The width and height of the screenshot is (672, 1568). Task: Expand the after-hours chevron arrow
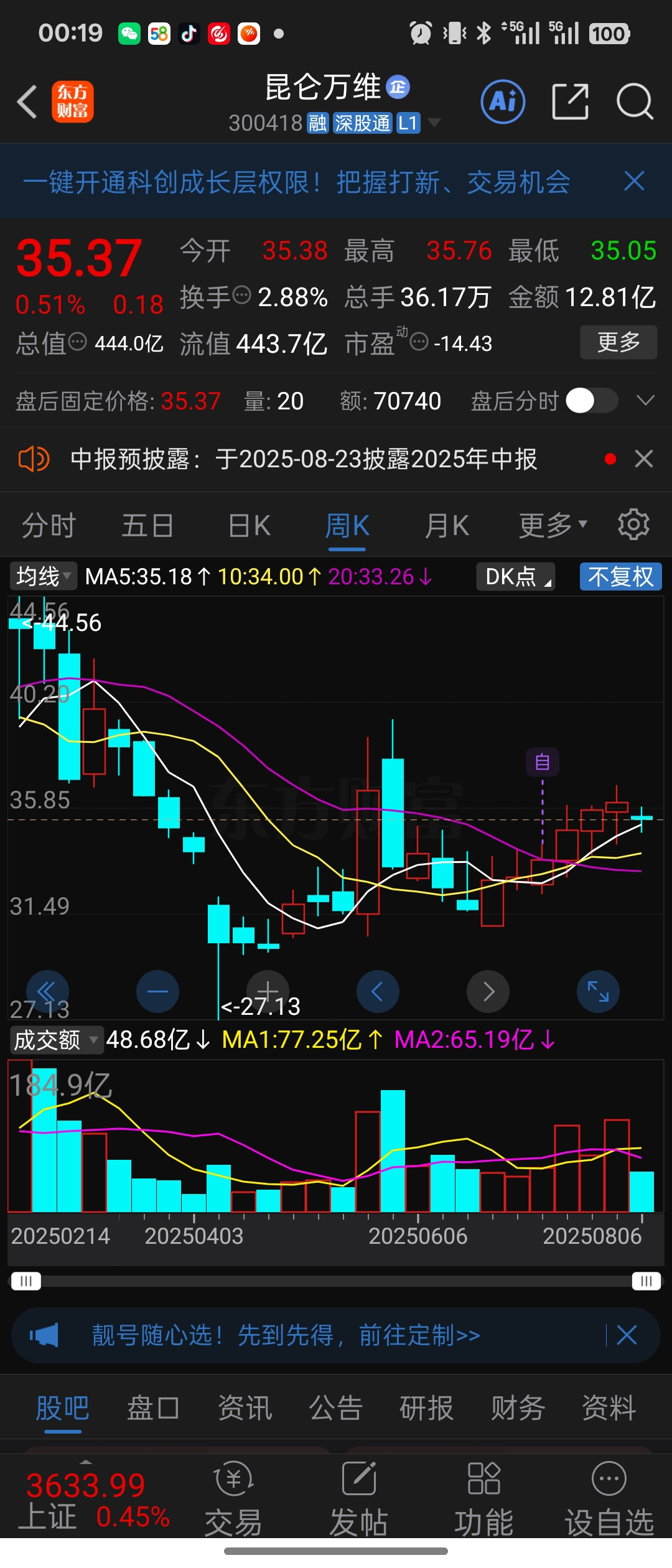pyautogui.click(x=646, y=401)
